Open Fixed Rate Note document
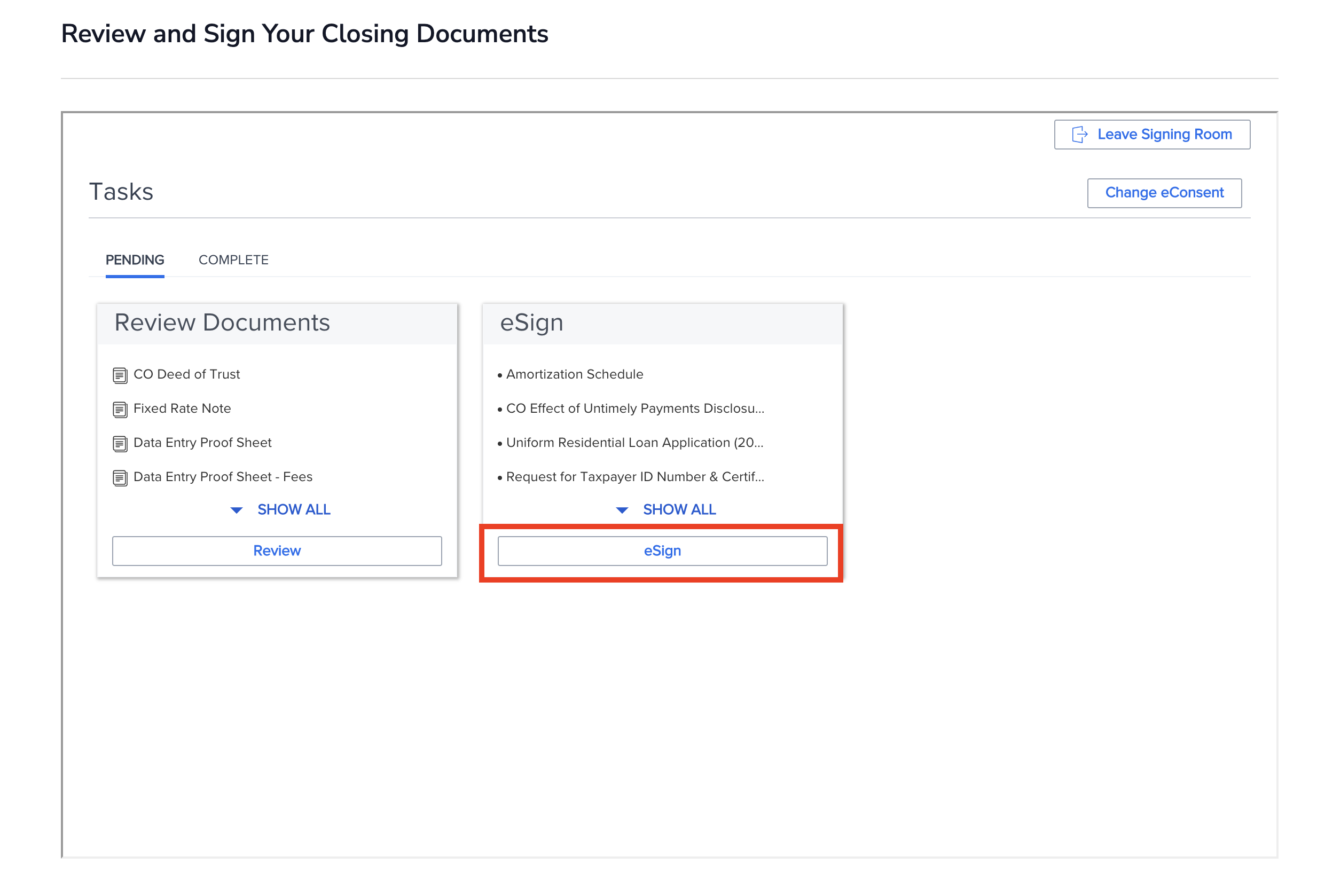Screen dimensions: 1317x896 click(x=182, y=408)
